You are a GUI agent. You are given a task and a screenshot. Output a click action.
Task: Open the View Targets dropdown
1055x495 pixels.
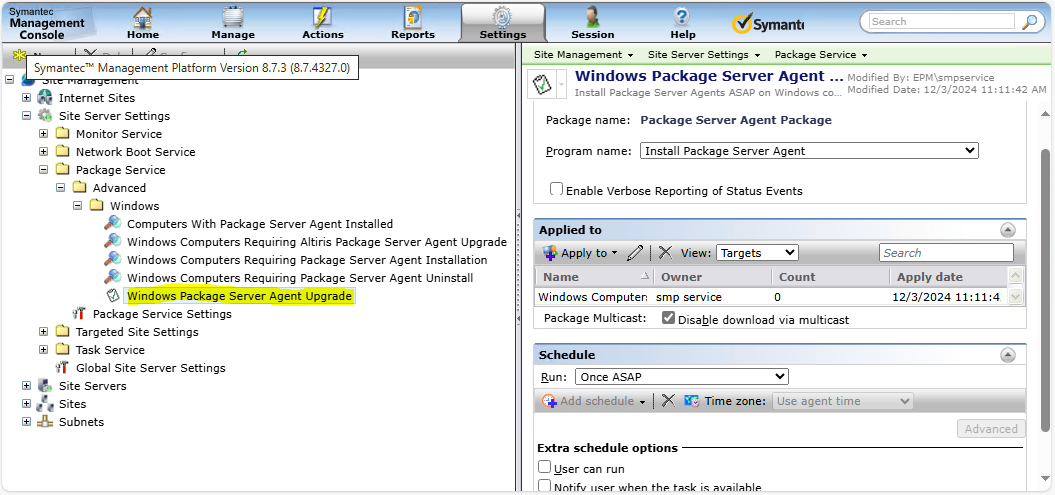point(757,253)
